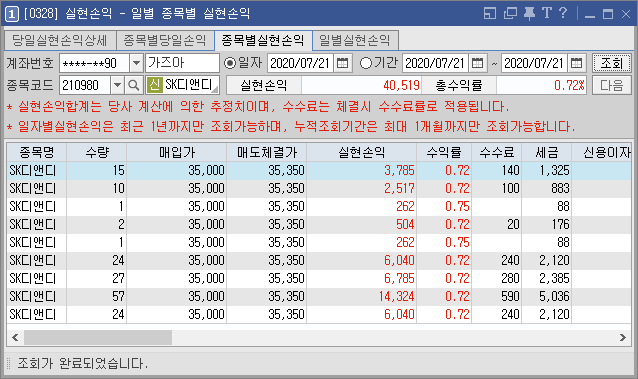Click the 세금 column header
Image resolution: width=638 pixels, height=379 pixels.
click(547, 152)
